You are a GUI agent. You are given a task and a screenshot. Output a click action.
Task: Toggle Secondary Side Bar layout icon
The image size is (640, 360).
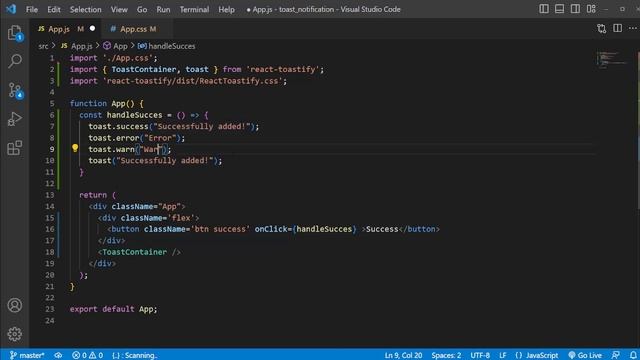575,9
